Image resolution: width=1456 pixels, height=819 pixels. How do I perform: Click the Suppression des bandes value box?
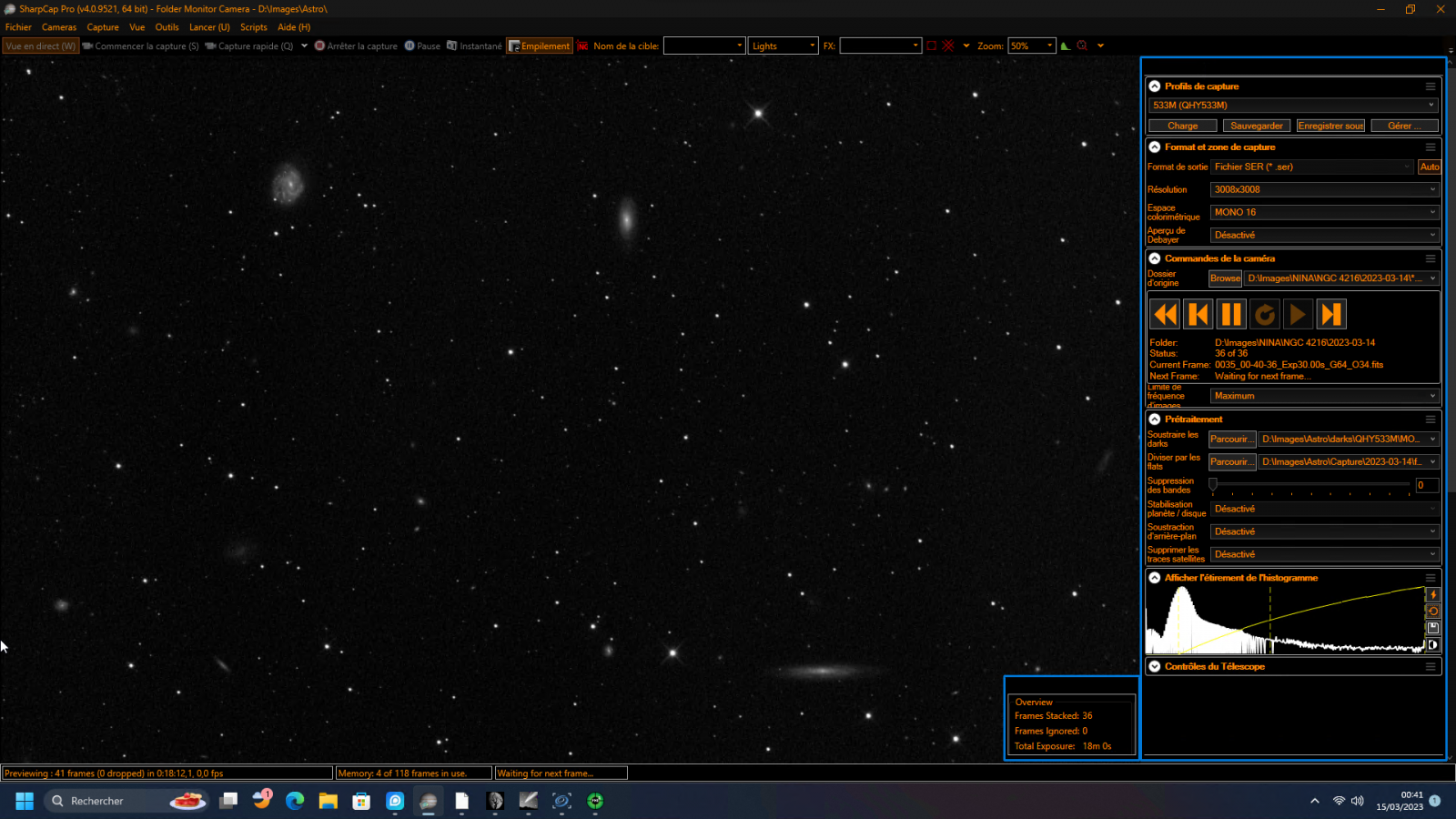(x=1427, y=486)
